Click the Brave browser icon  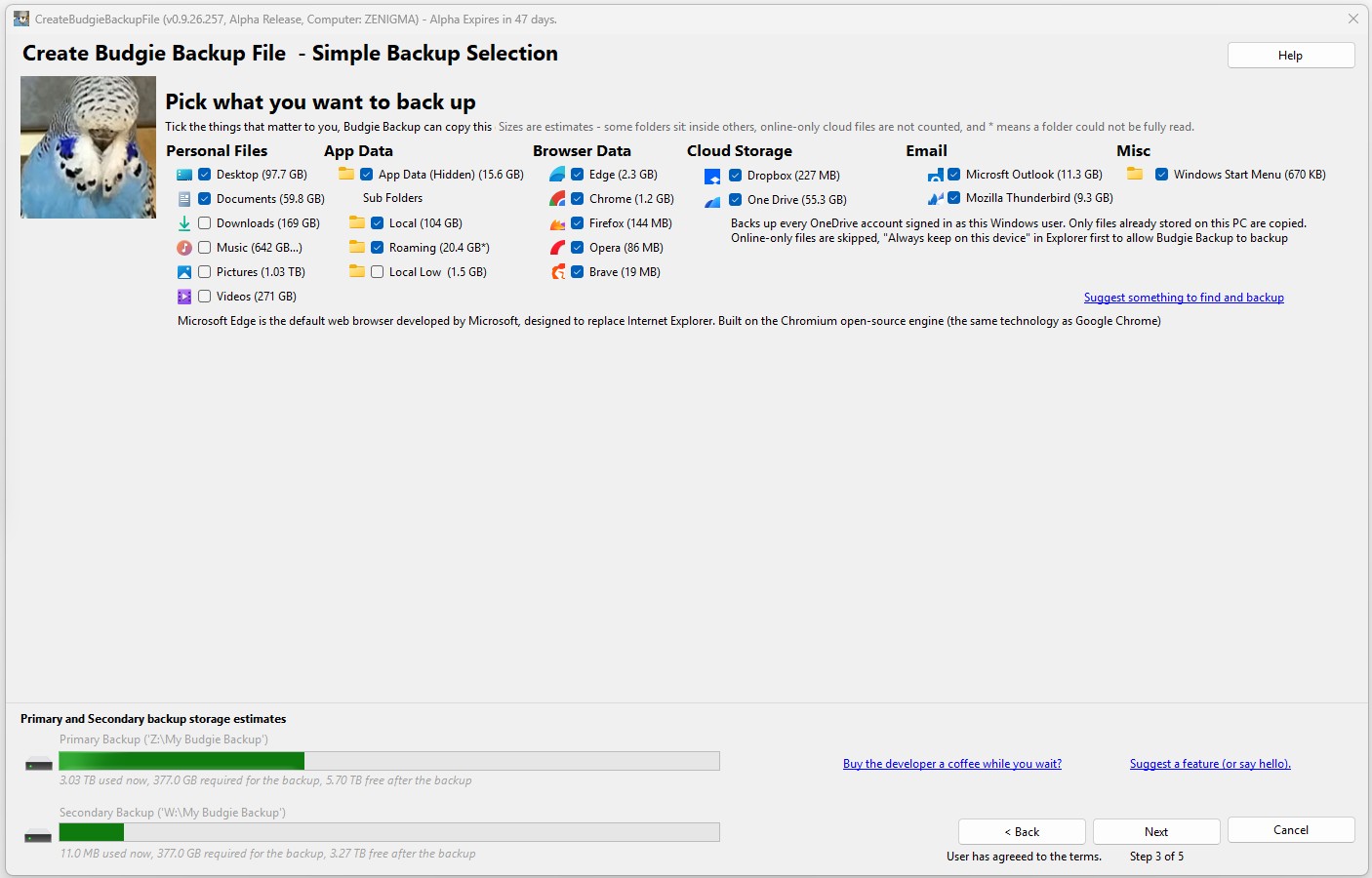coord(557,272)
